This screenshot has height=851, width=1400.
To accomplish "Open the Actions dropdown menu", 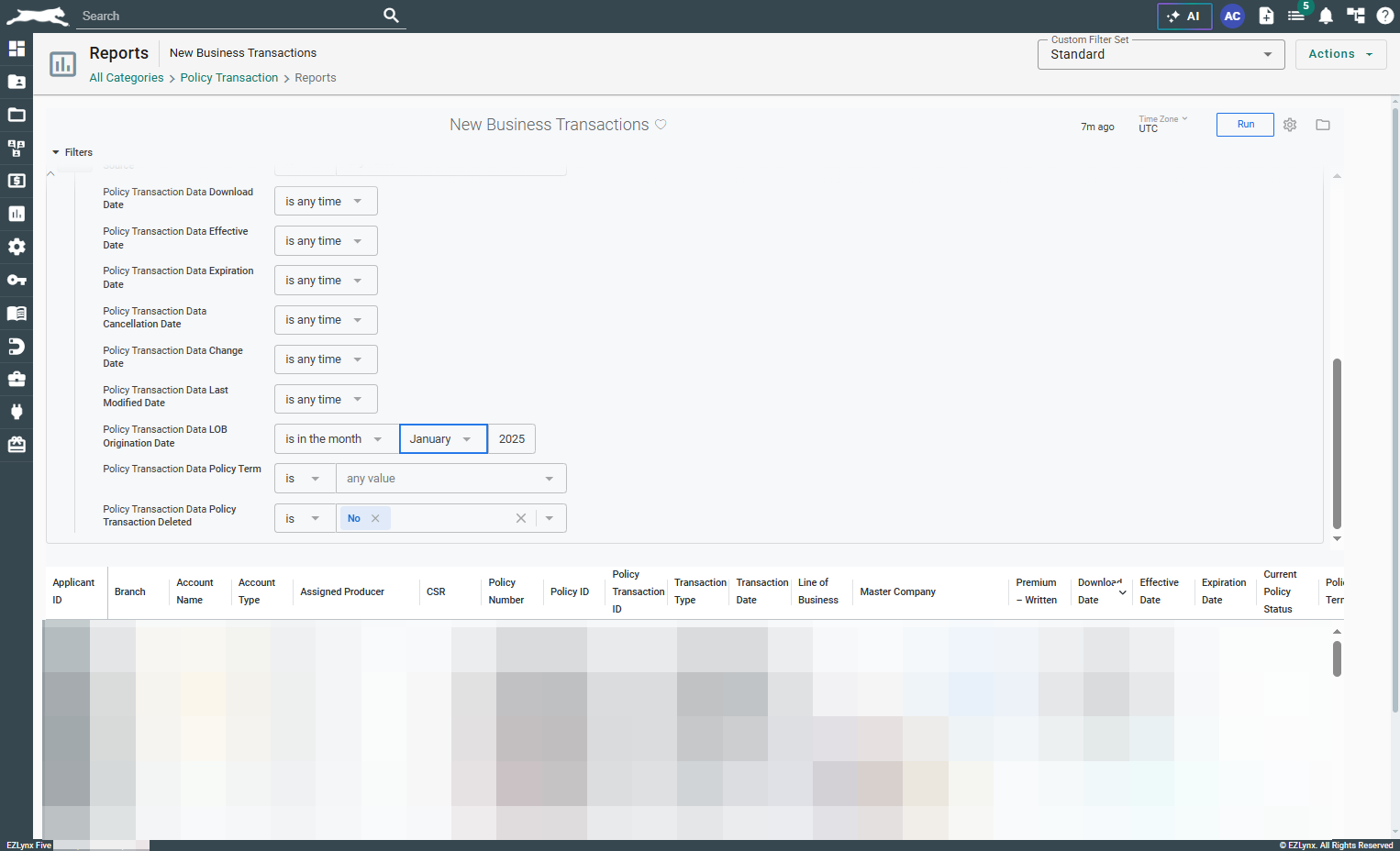I will (x=1340, y=54).
